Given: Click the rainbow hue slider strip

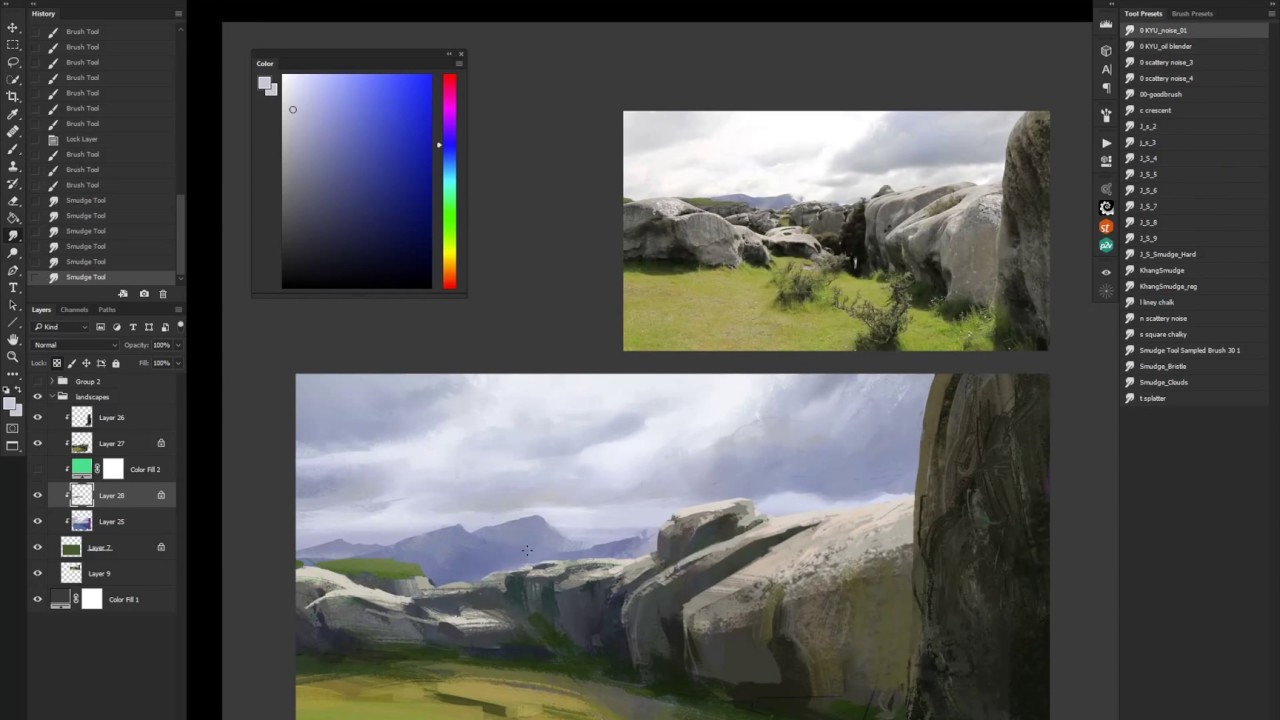Looking at the screenshot, I should [x=450, y=181].
